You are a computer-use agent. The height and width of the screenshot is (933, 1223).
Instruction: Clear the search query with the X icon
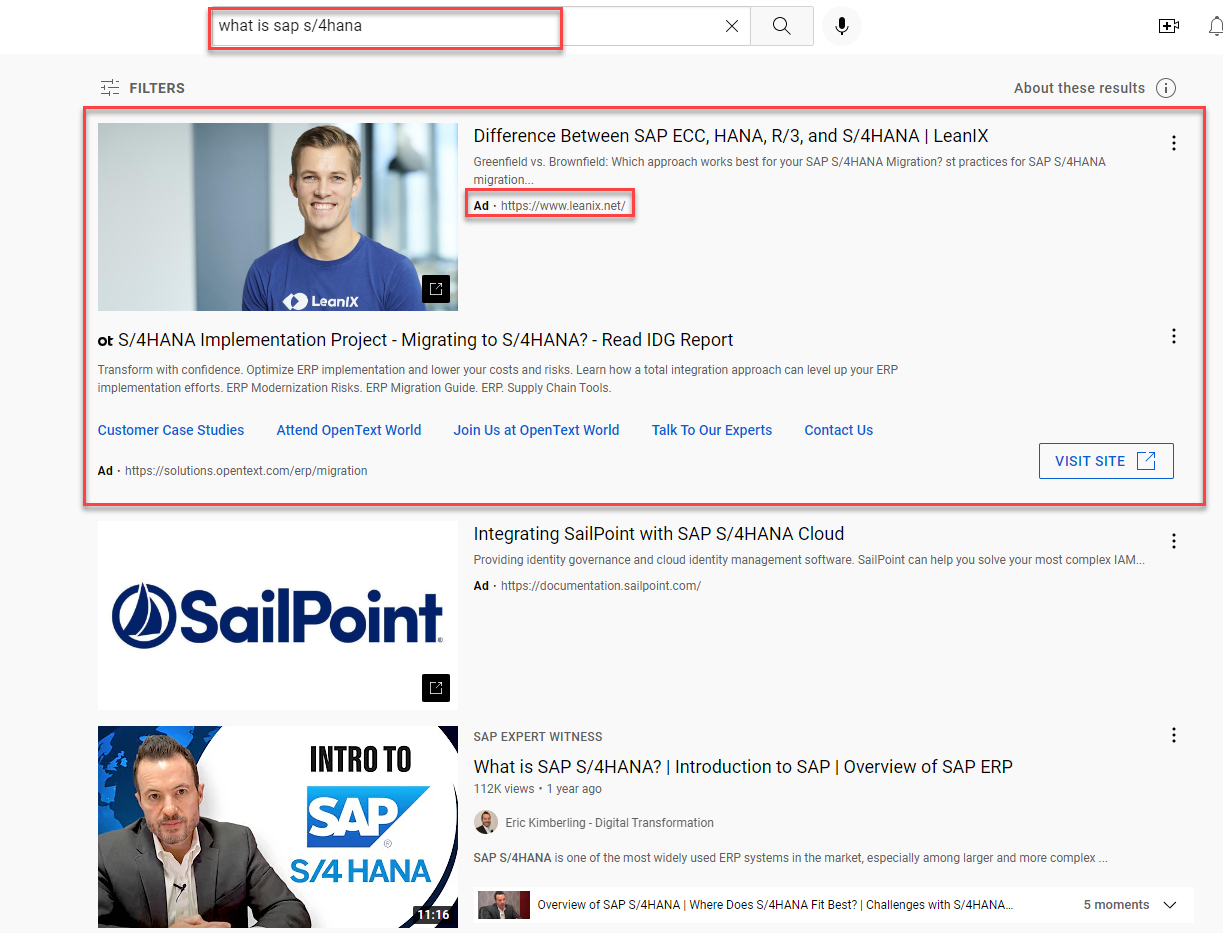731,26
